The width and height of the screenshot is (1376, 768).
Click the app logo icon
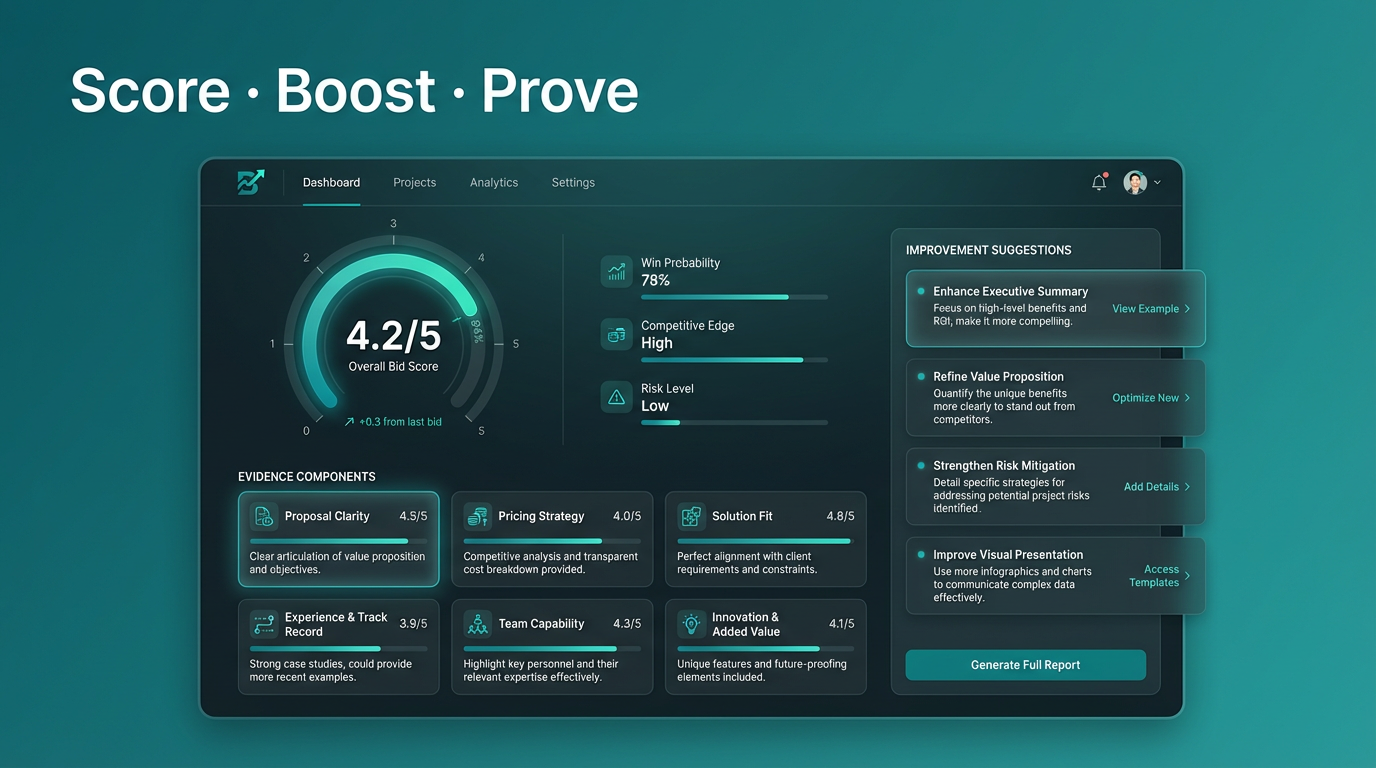click(249, 182)
